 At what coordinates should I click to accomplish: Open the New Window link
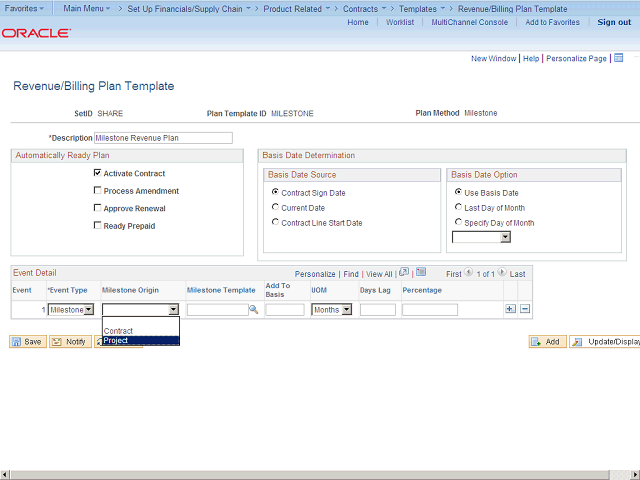click(493, 58)
